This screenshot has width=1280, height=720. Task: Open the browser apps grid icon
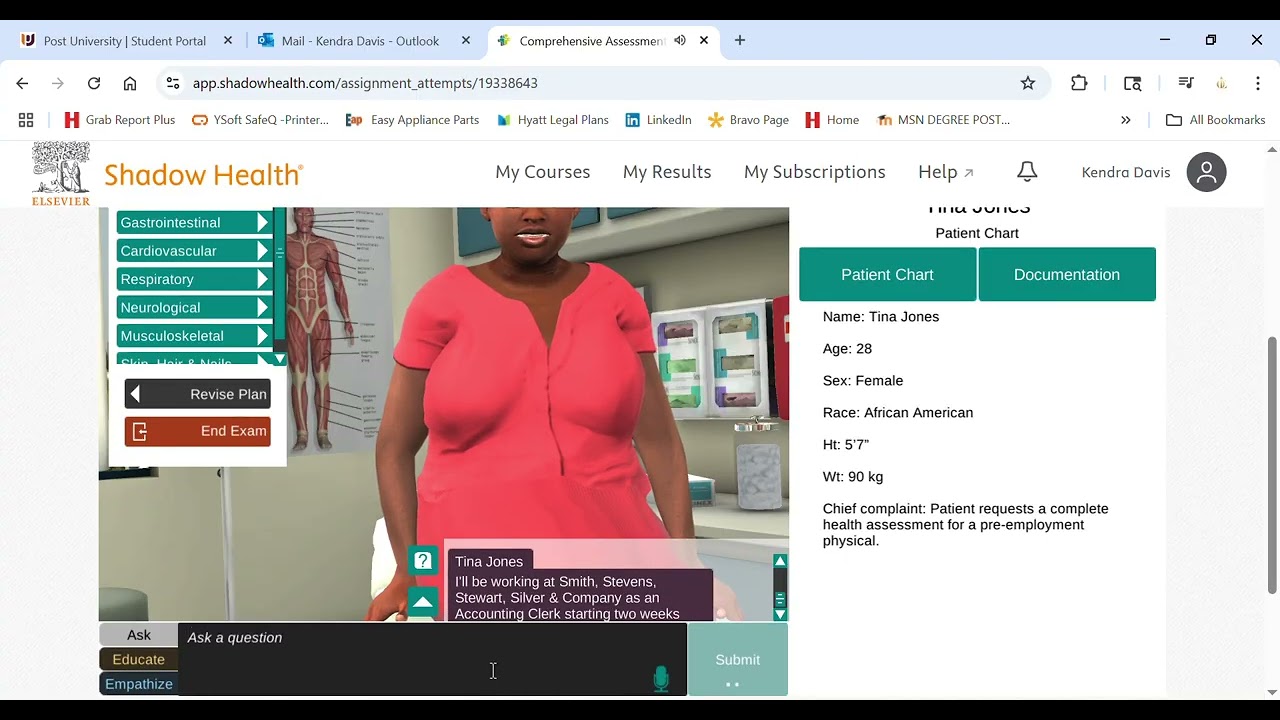click(x=26, y=120)
